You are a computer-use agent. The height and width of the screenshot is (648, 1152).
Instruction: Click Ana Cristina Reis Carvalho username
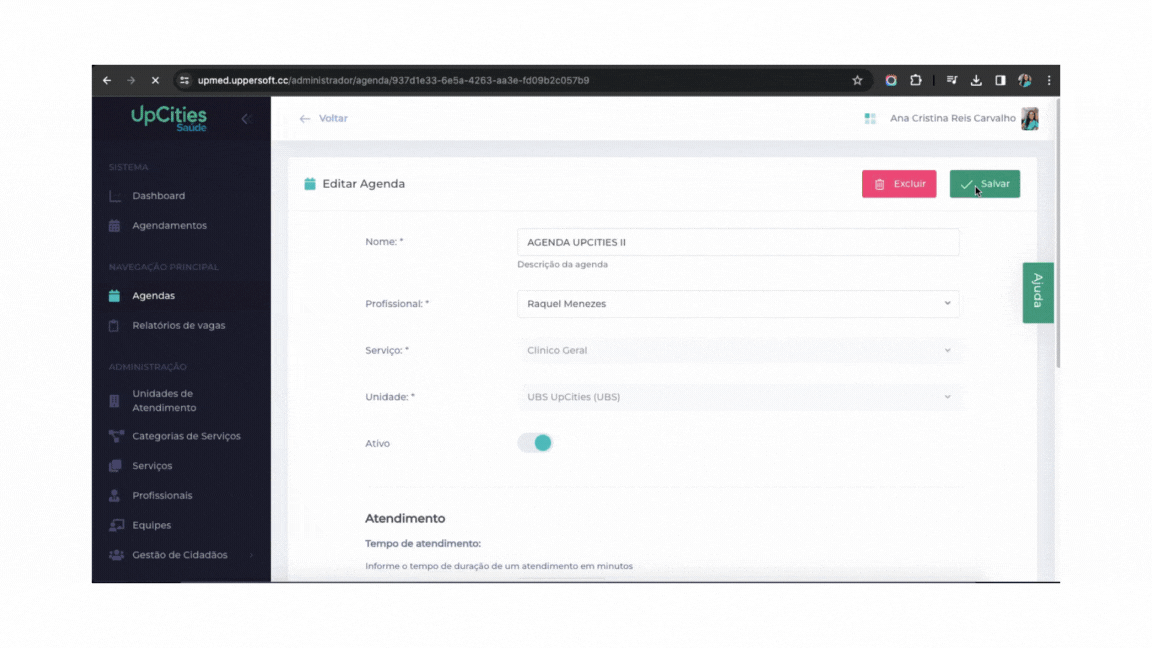pyautogui.click(x=952, y=118)
